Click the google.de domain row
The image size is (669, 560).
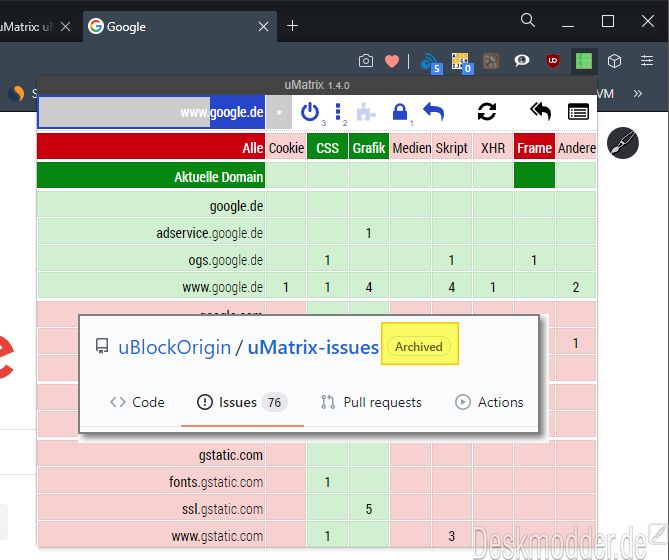151,205
